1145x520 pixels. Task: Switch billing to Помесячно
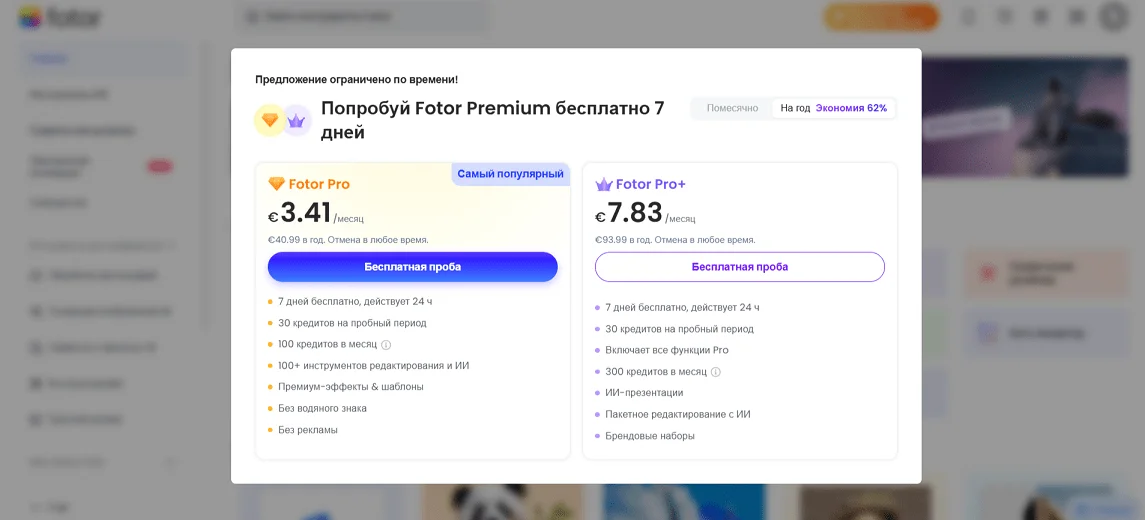click(732, 108)
